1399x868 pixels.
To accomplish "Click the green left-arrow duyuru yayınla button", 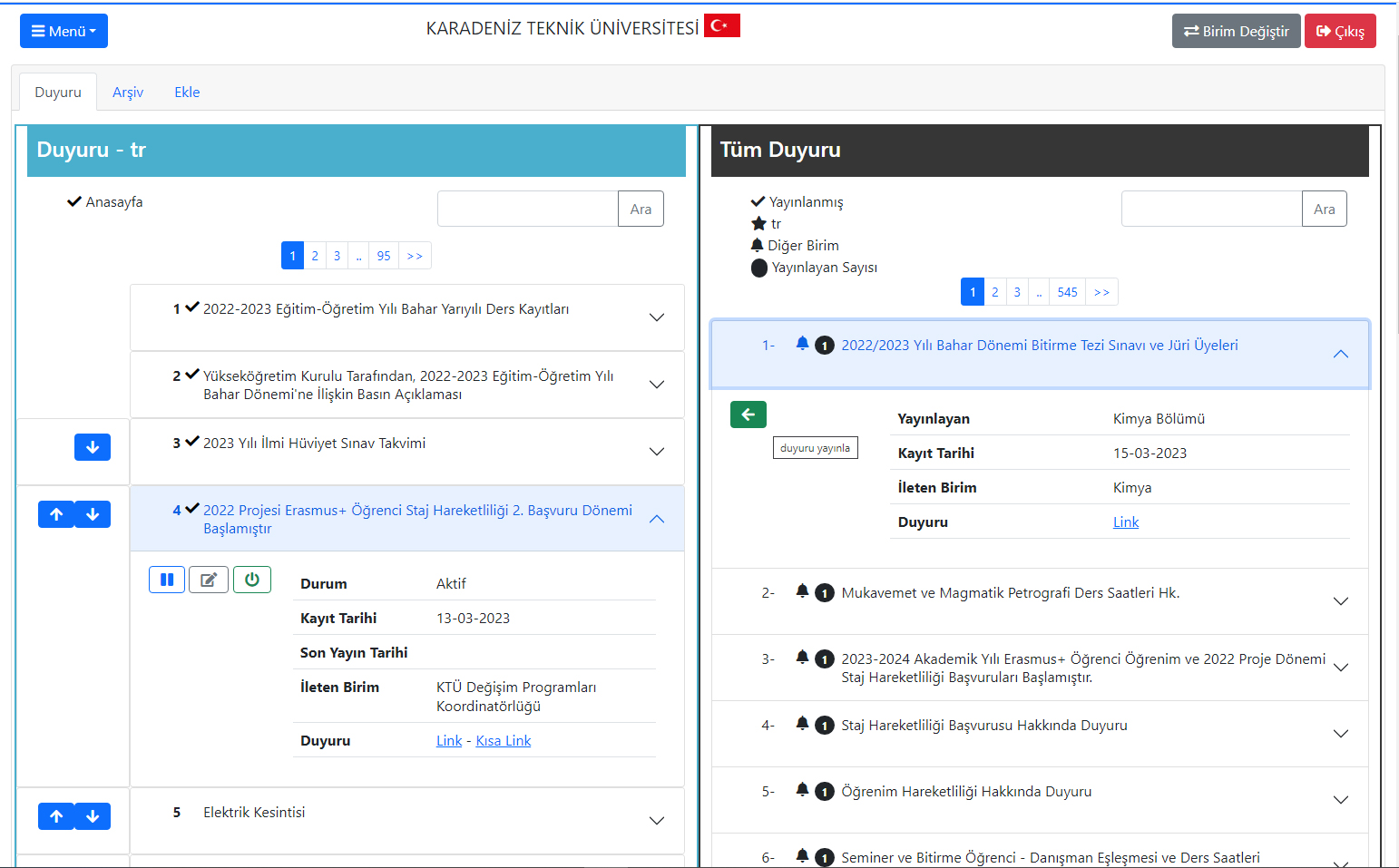I will click(x=748, y=414).
